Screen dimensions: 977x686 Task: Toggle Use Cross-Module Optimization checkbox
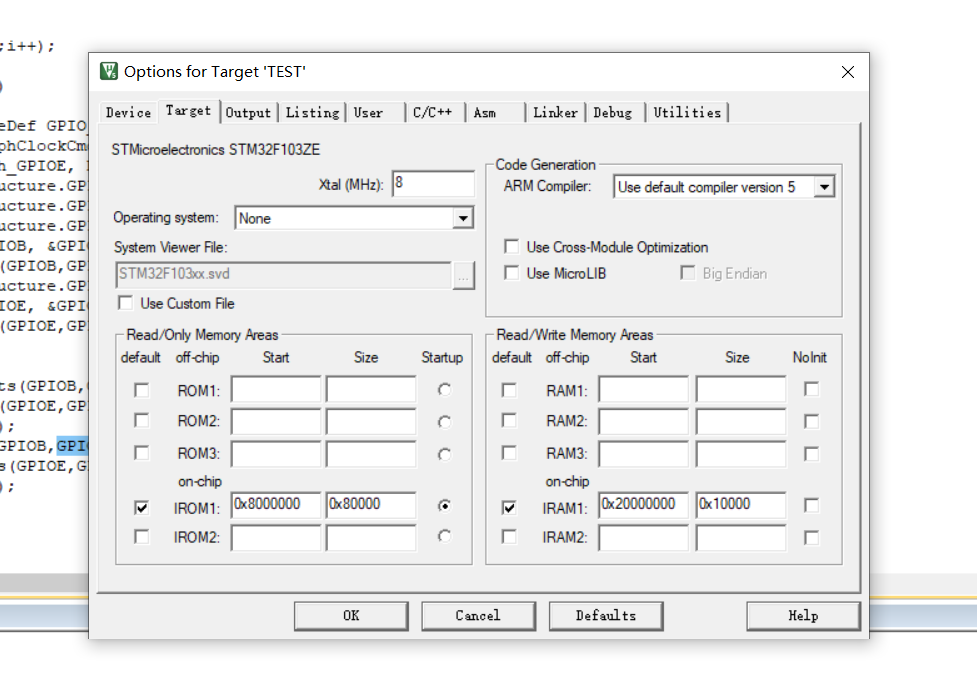(x=512, y=247)
